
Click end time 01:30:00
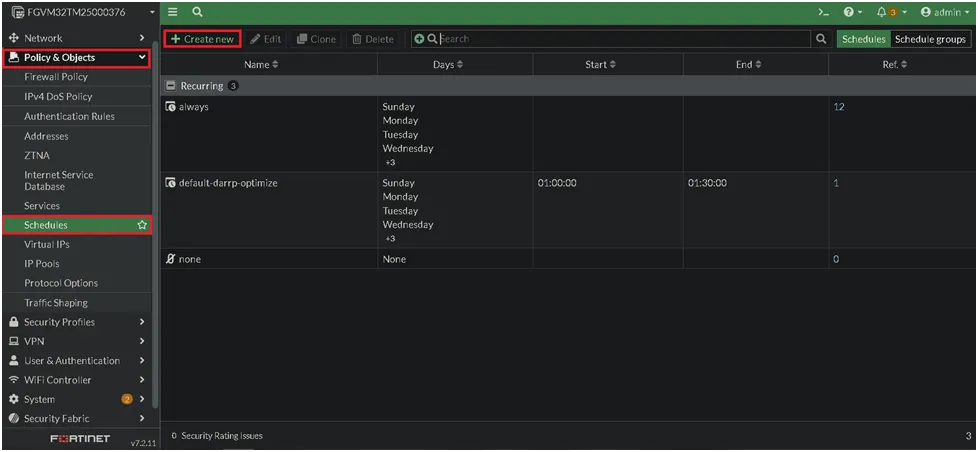[x=707, y=183]
